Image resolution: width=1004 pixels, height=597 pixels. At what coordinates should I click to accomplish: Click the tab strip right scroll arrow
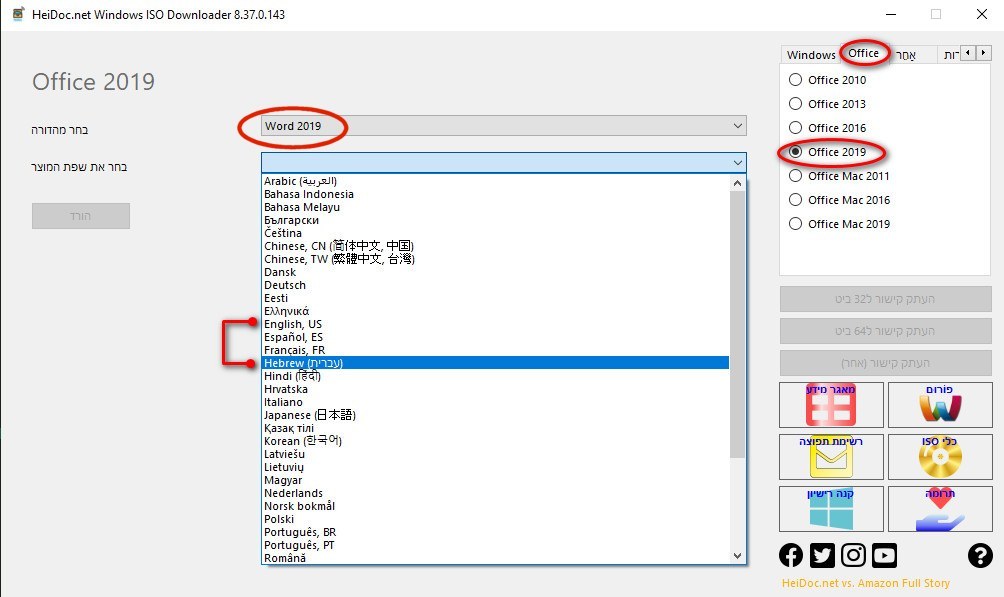coord(983,53)
